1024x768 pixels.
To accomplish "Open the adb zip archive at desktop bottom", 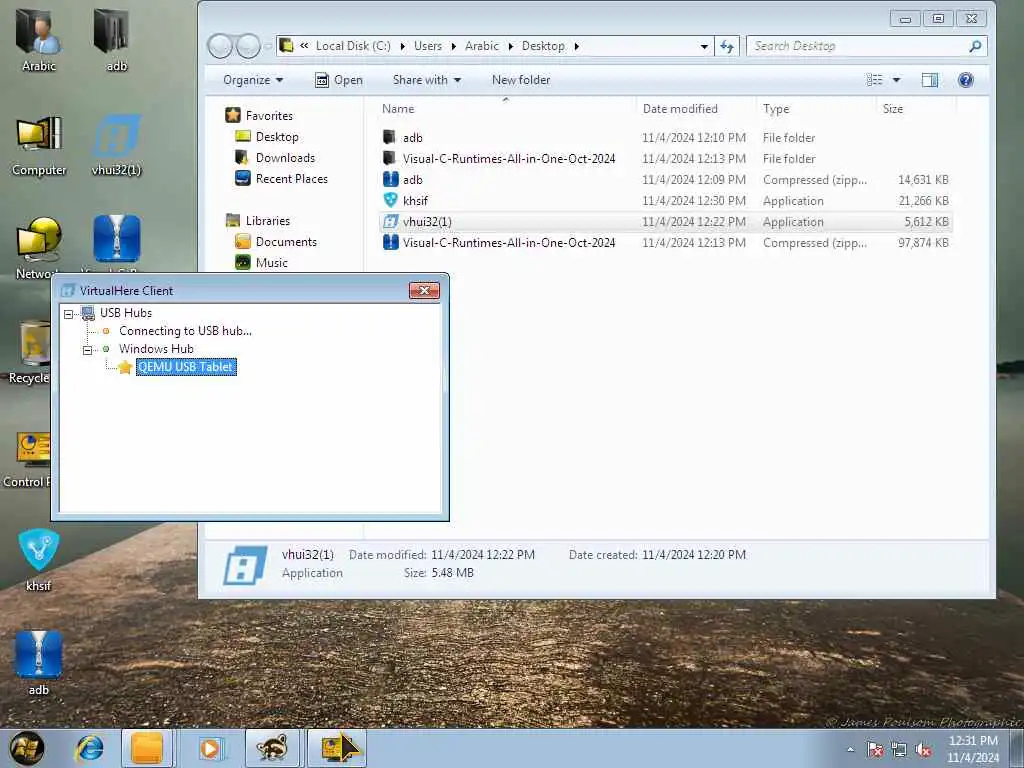I will pyautogui.click(x=39, y=663).
